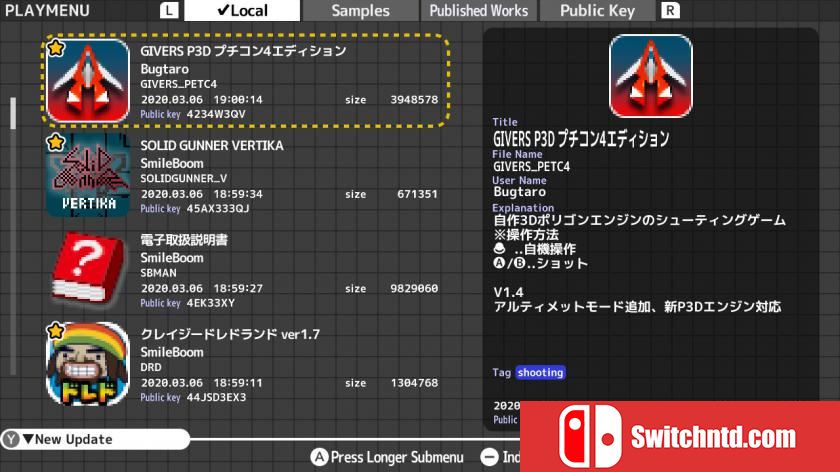Select title GIVERS P3D プチコン4エディション in list
Image resolution: width=840 pixels, height=472 pixels.
tap(243, 51)
